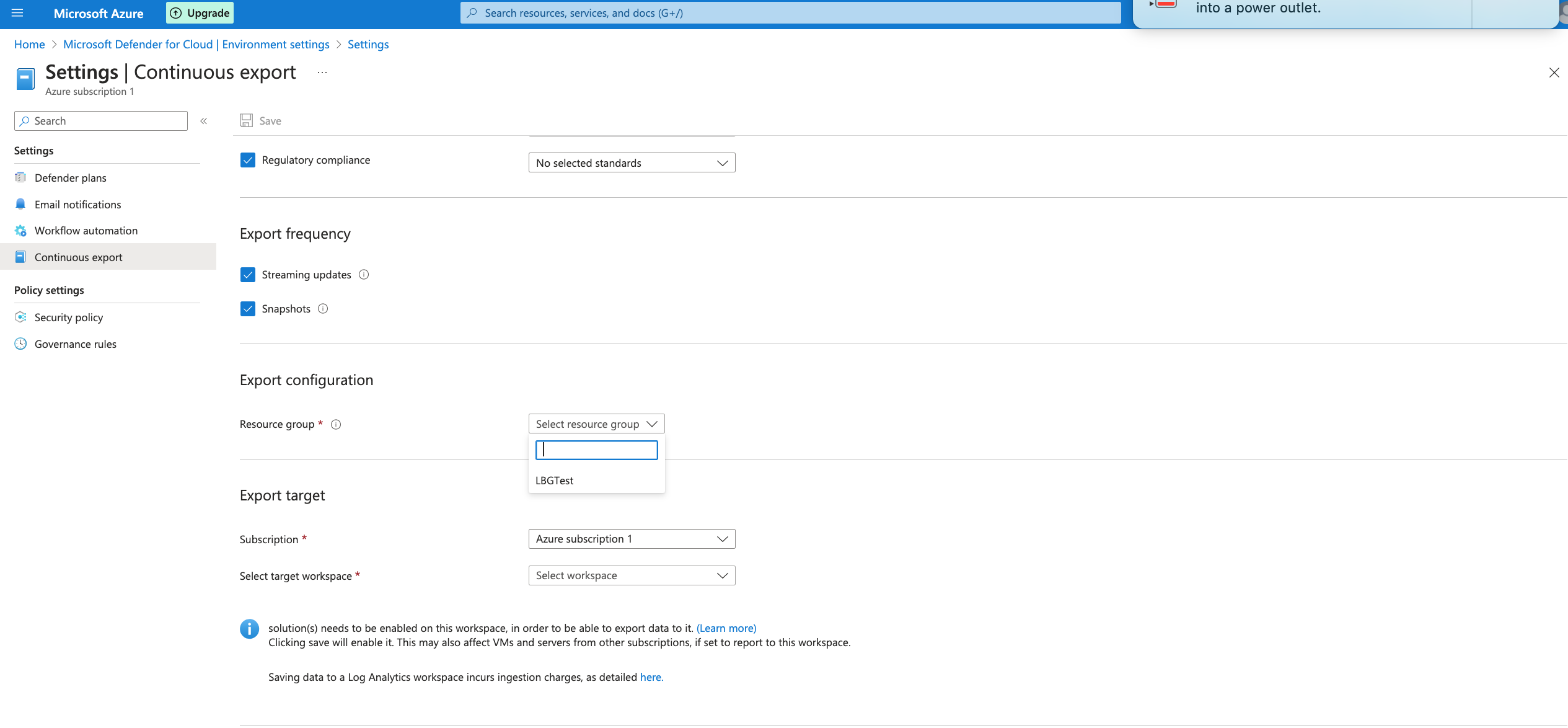The width and height of the screenshot is (1568, 728).
Task: Click the Continuous export sidebar icon
Action: coord(20,257)
